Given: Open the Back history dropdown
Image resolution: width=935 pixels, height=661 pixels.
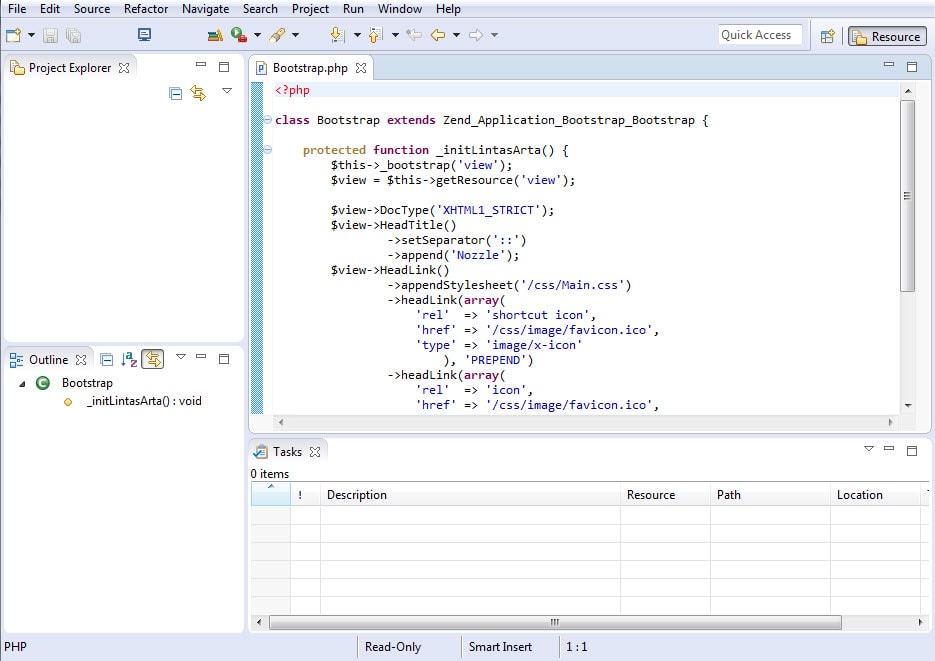Looking at the screenshot, I should pos(456,35).
